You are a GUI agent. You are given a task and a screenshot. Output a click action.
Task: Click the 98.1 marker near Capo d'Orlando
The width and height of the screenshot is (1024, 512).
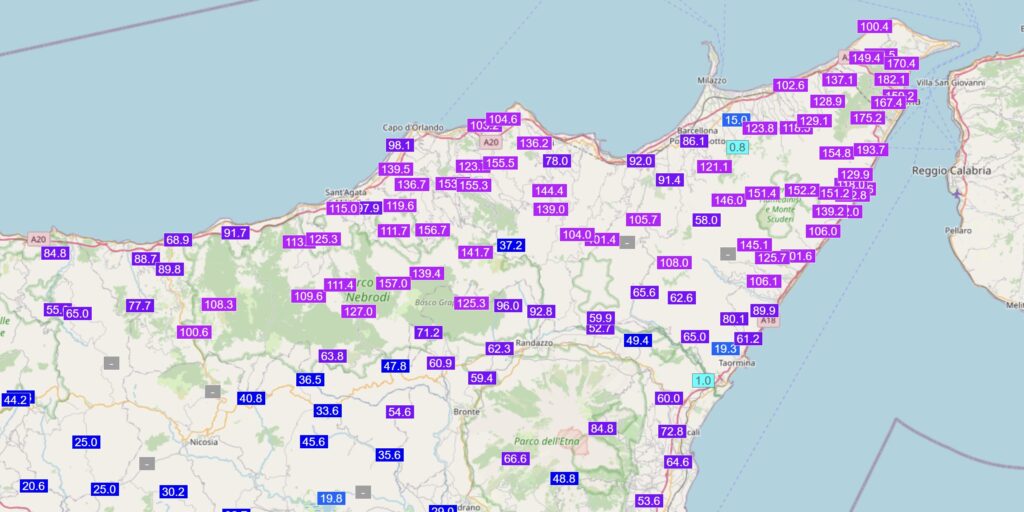pyautogui.click(x=400, y=146)
